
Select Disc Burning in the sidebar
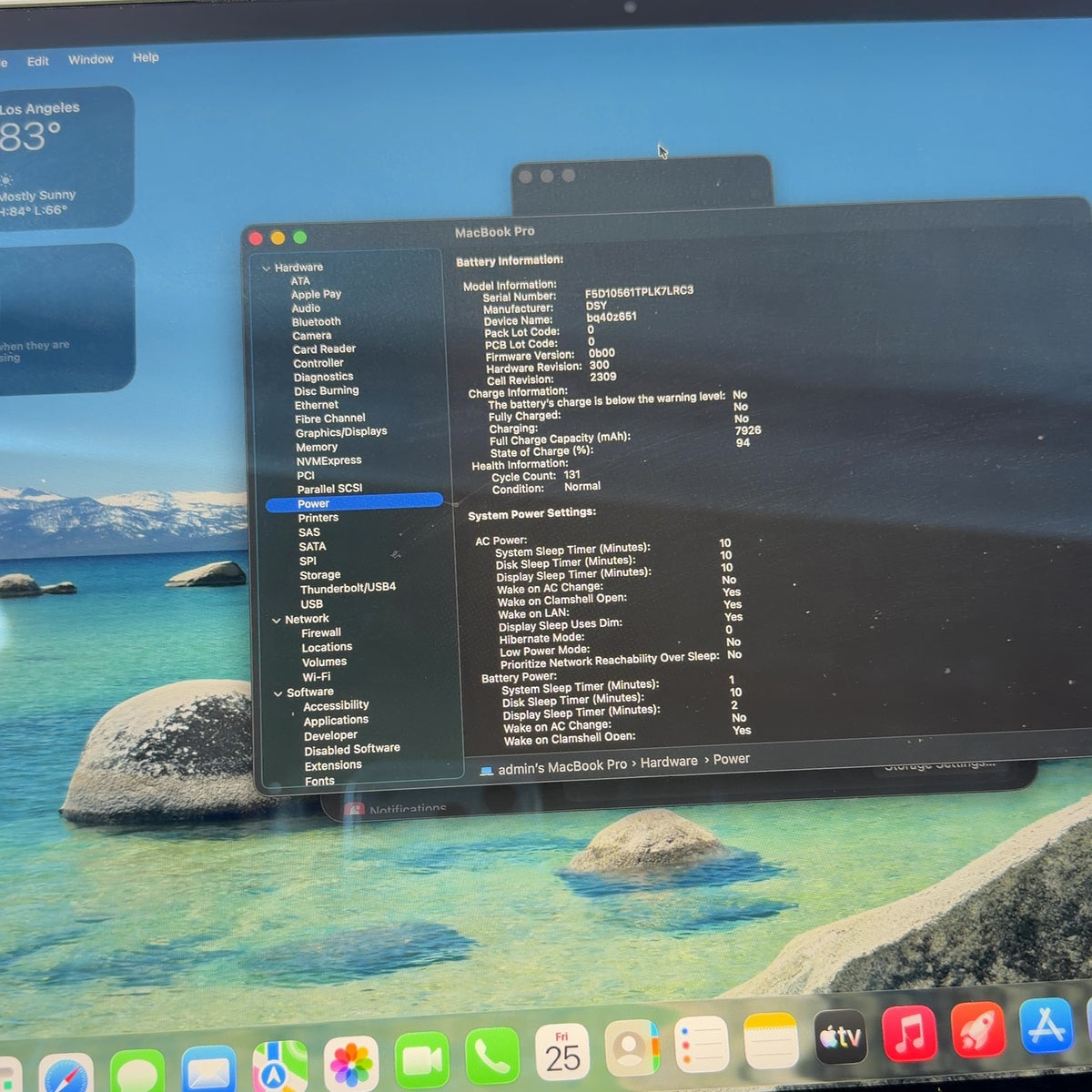326,391
